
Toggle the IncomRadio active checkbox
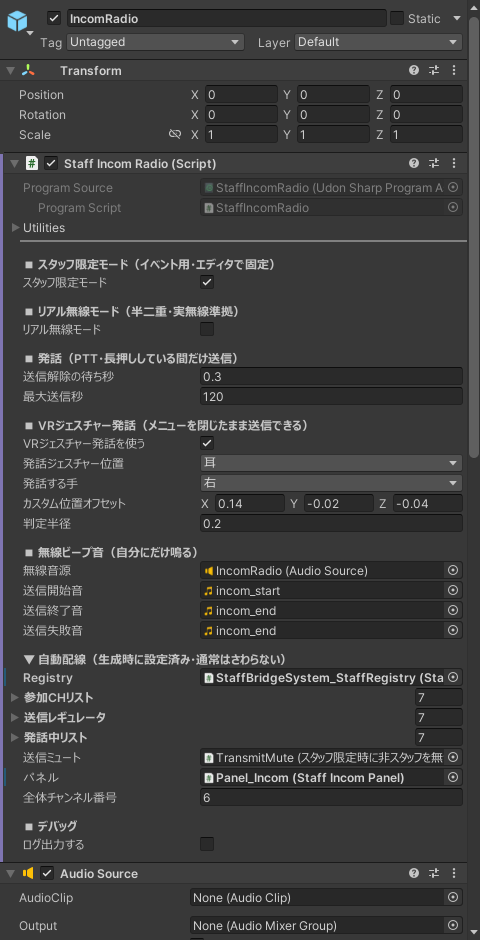click(54, 19)
